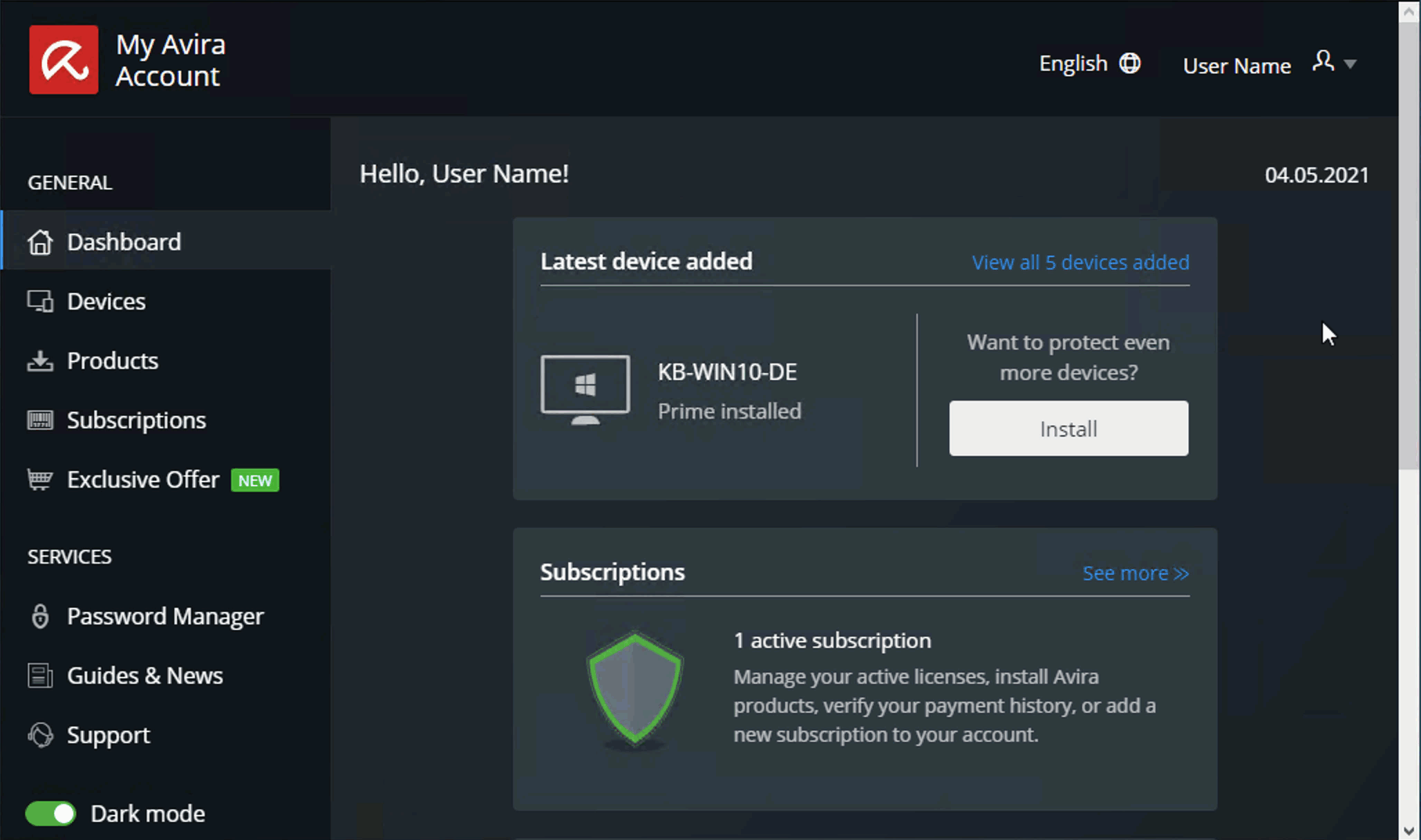
Task: Click the Devices monitor icon in sidebar
Action: point(40,301)
